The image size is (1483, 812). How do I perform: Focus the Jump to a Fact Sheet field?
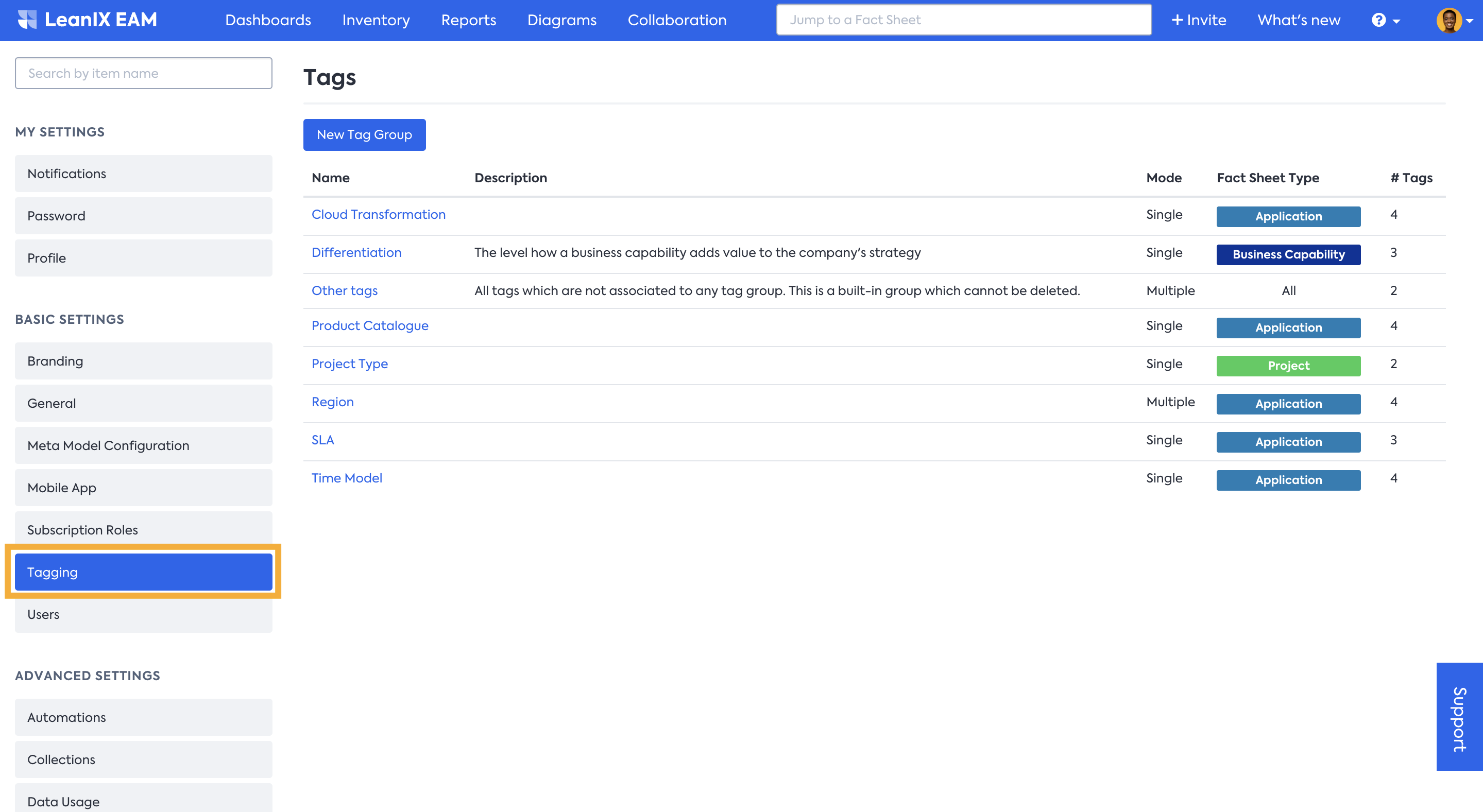point(963,20)
